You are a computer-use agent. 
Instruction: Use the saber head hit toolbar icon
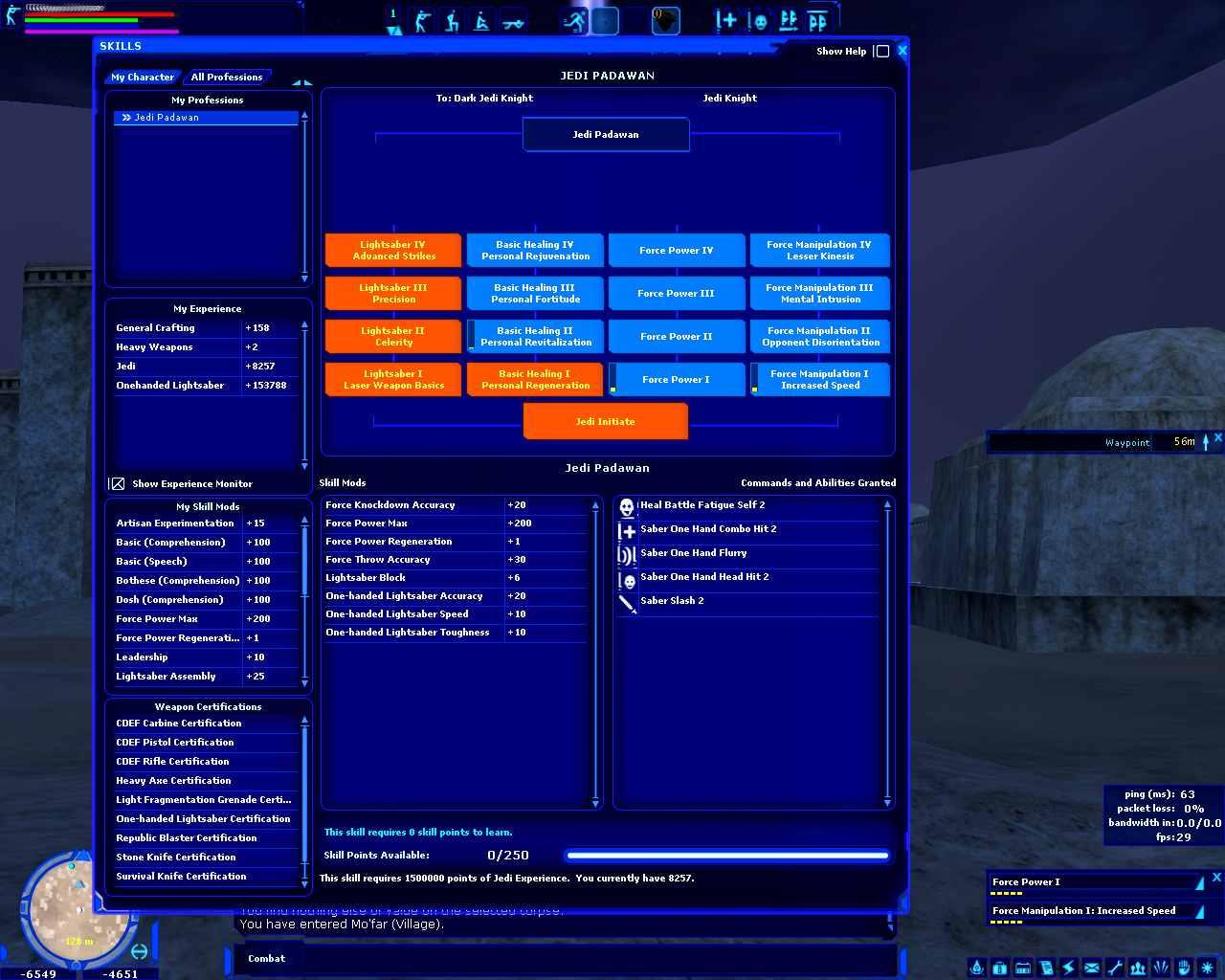tap(757, 21)
